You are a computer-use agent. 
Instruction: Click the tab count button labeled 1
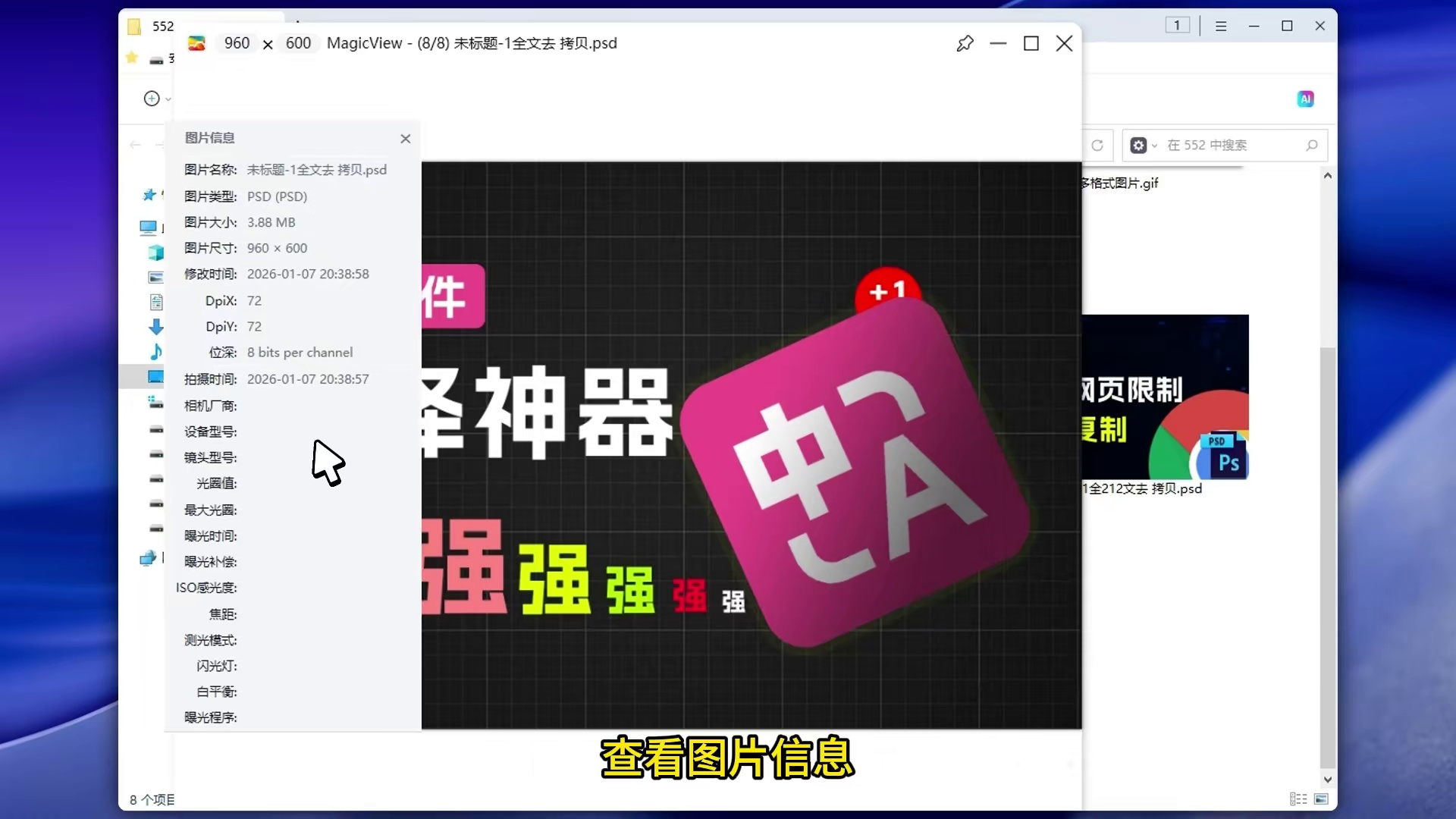(x=1177, y=25)
